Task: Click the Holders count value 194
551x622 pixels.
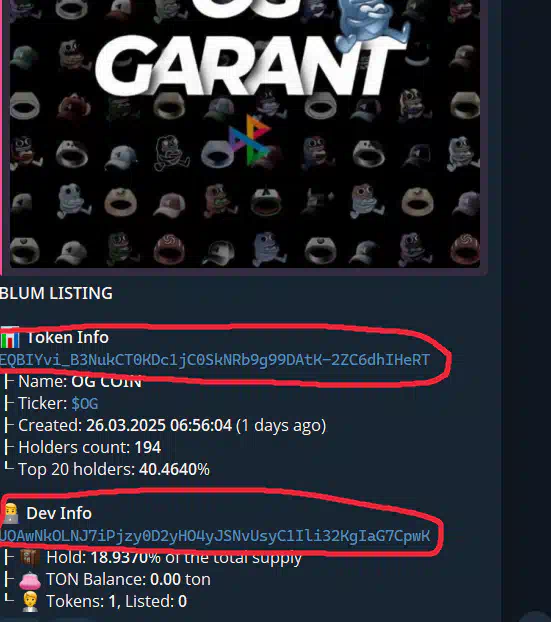Action: pyautogui.click(x=148, y=447)
